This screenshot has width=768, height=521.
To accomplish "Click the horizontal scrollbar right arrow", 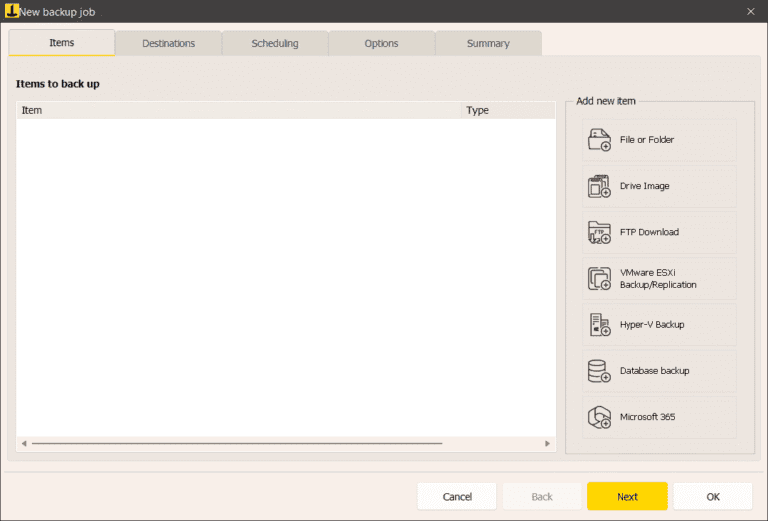I will pos(547,444).
